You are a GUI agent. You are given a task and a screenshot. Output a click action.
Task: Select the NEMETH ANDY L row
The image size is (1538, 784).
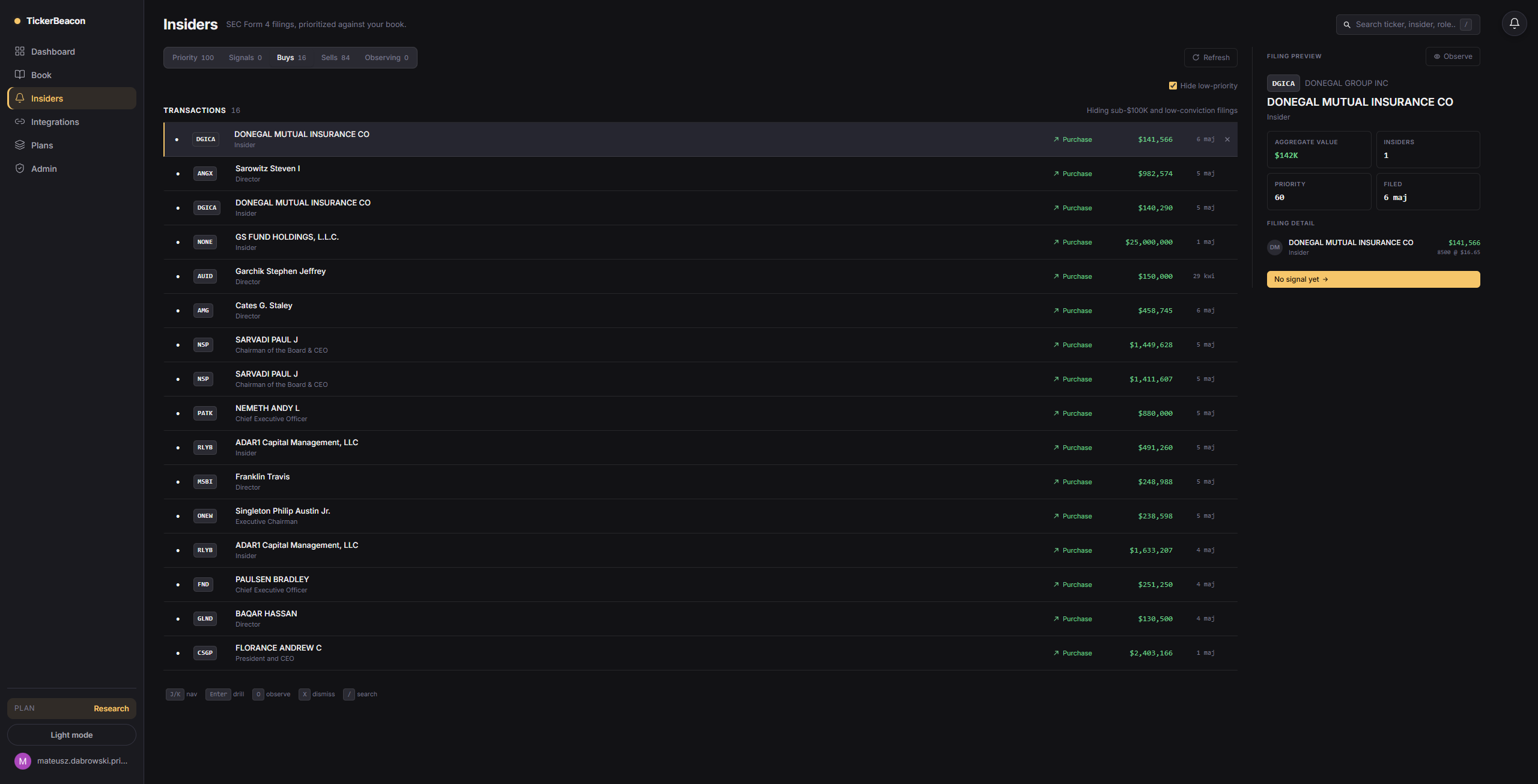click(x=701, y=413)
